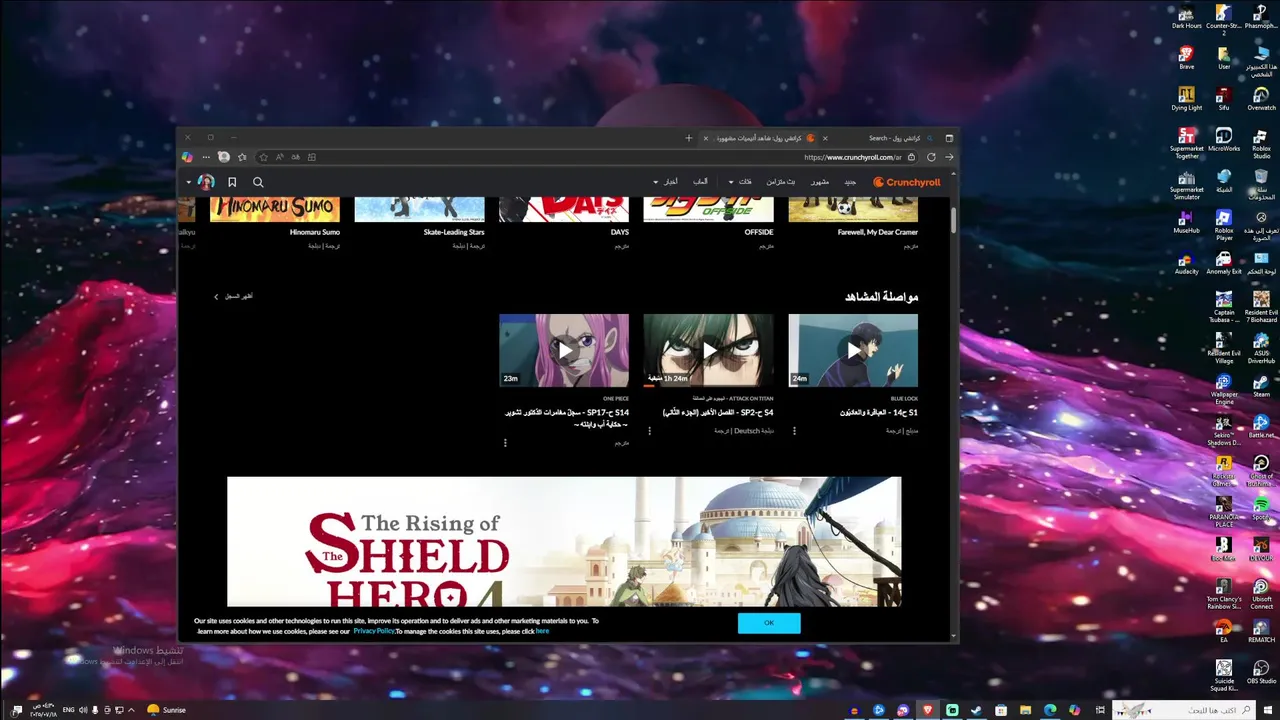The image size is (1280, 720).
Task: Open the taskbar volume speaker icon
Action: (83, 710)
